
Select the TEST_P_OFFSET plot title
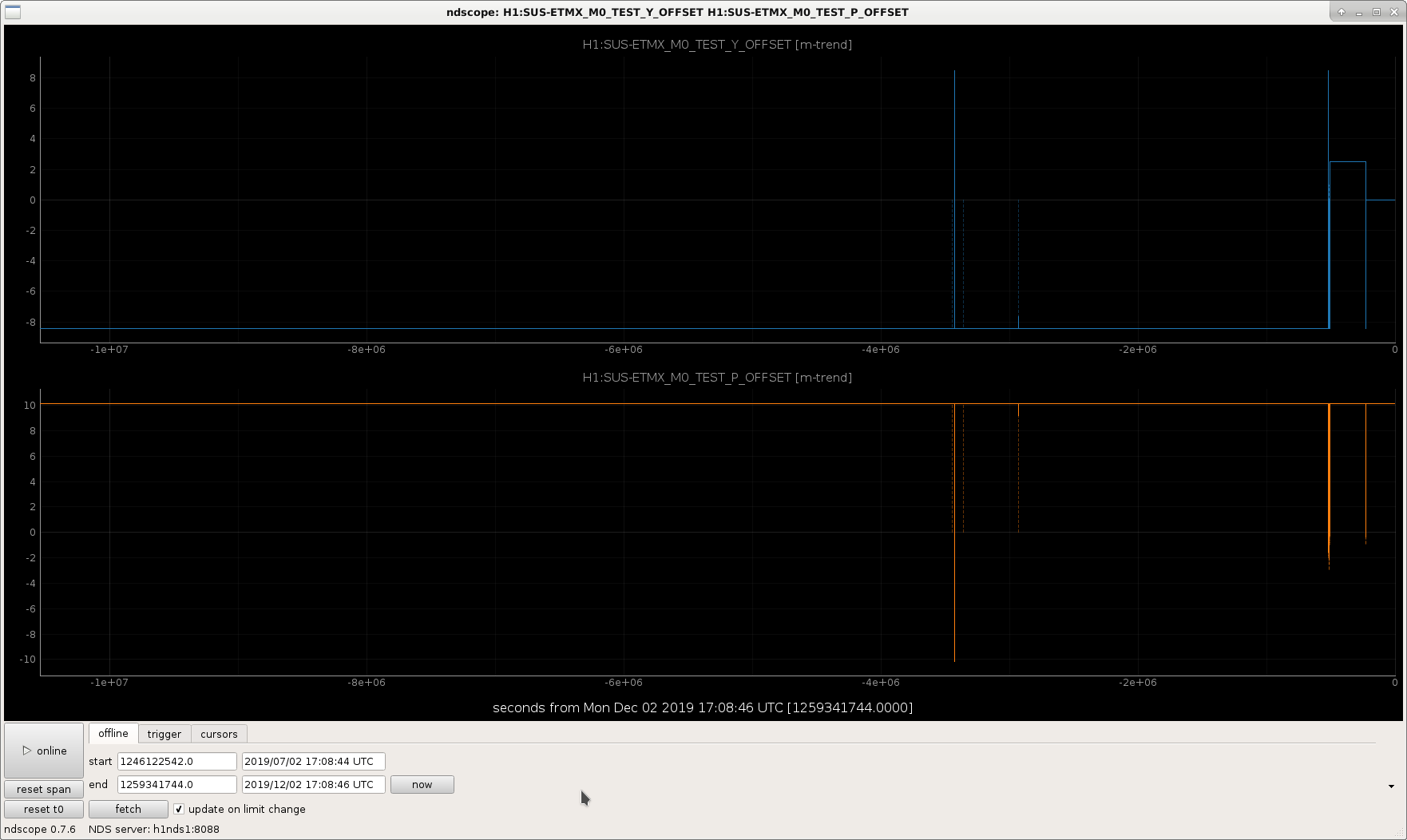coord(717,378)
